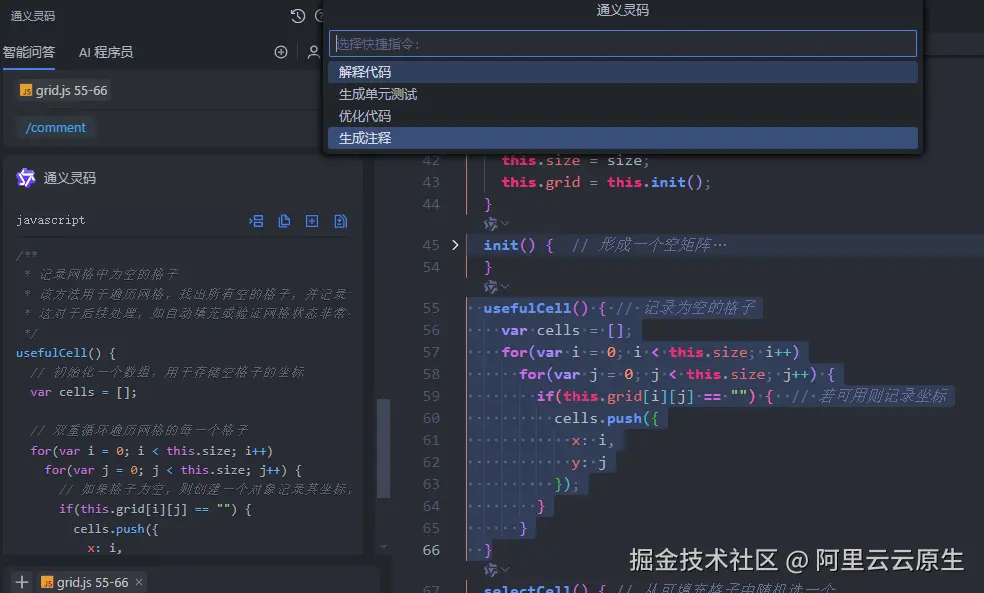The height and width of the screenshot is (593, 984).
Task: Click "y: j" on editor line 62
Action: 589,462
